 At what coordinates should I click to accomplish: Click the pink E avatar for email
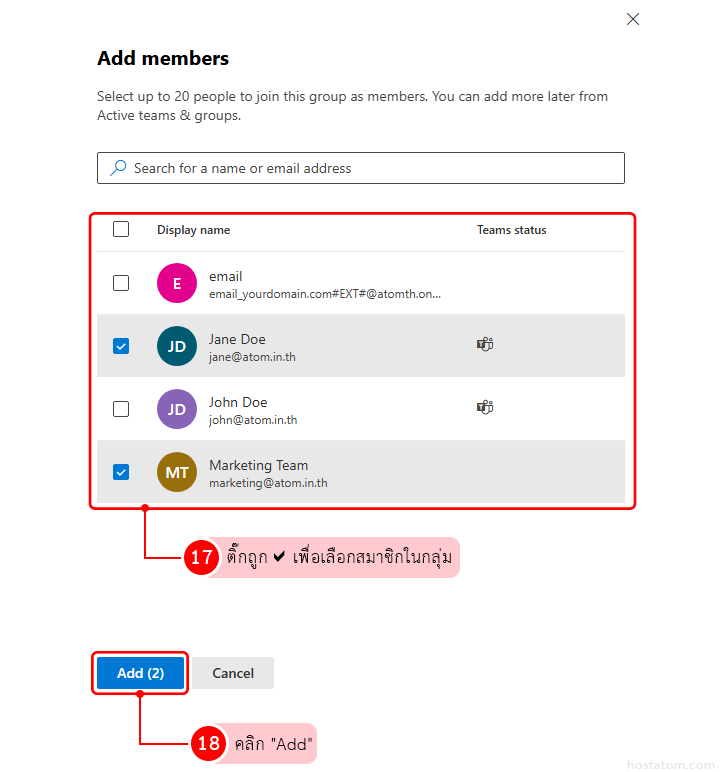click(177, 283)
